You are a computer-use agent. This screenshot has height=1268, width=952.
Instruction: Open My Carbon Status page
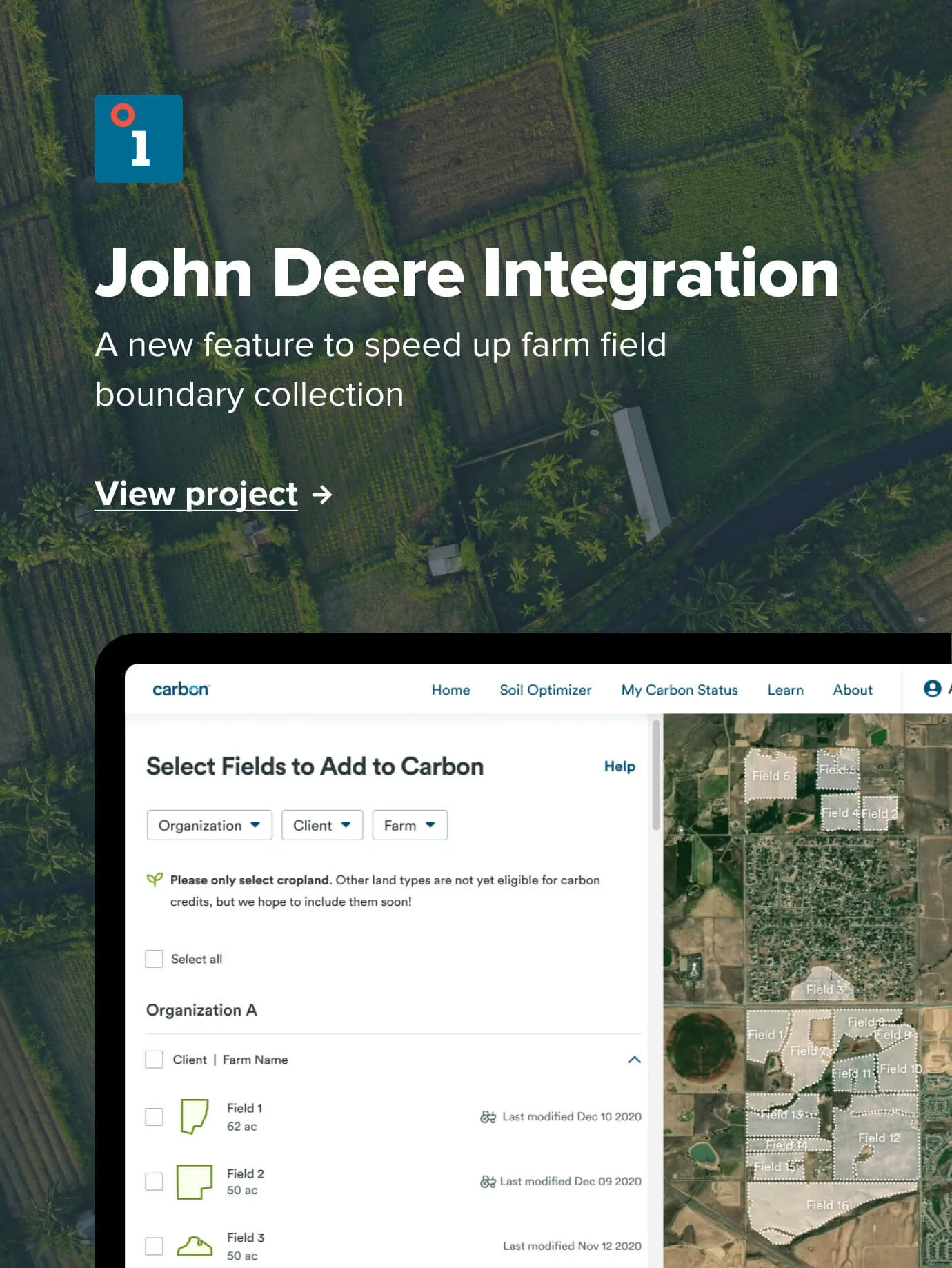(679, 690)
